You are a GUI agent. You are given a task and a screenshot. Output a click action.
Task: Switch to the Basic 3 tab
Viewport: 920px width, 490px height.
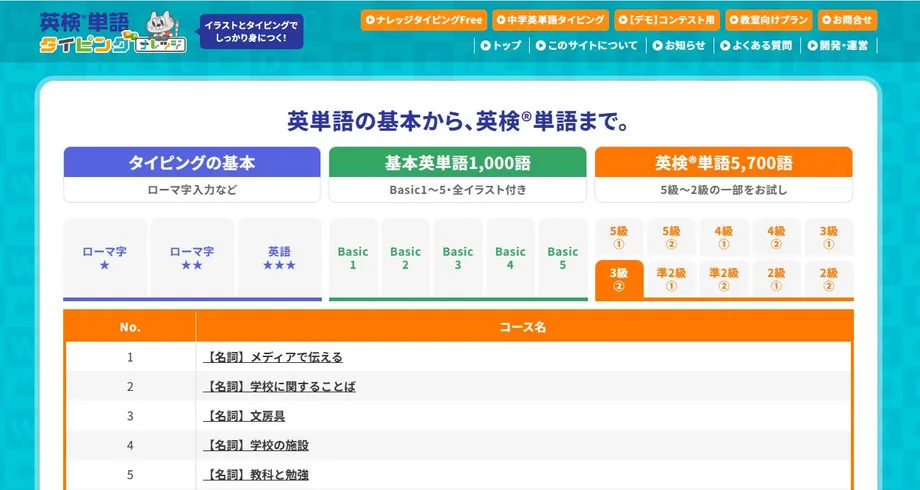click(x=458, y=258)
